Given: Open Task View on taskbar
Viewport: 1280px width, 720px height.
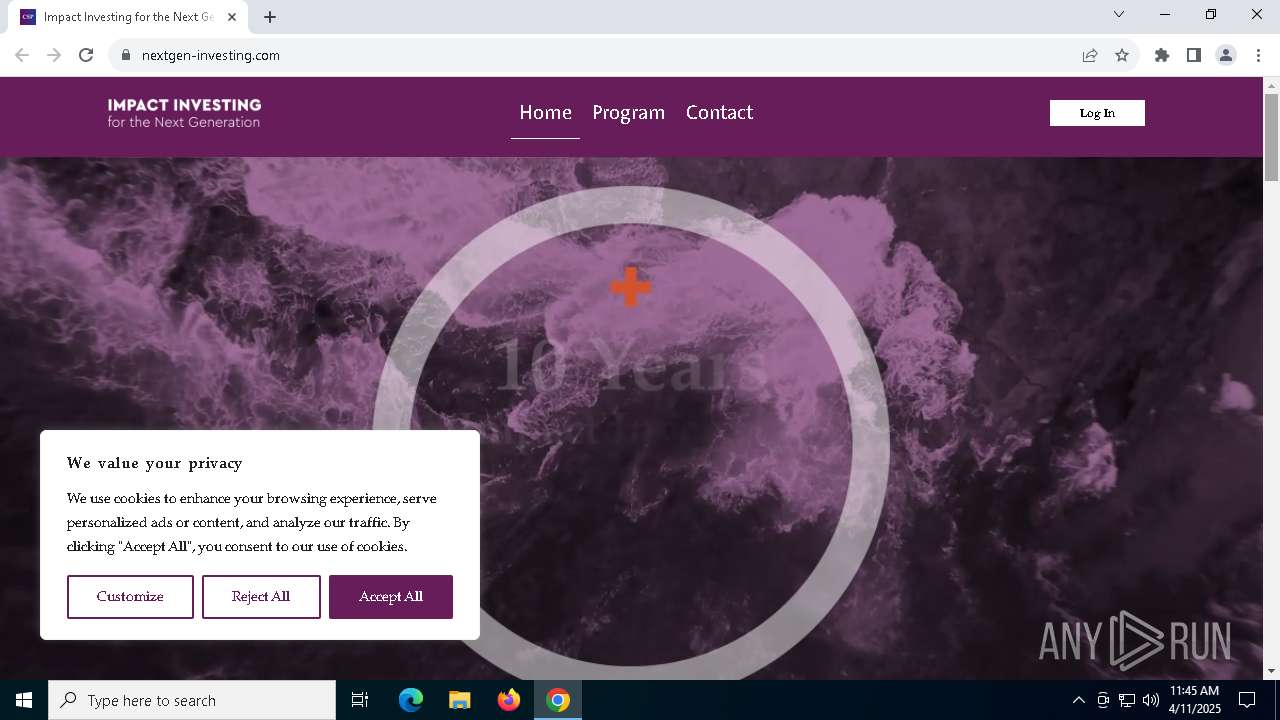Looking at the screenshot, I should (360, 700).
